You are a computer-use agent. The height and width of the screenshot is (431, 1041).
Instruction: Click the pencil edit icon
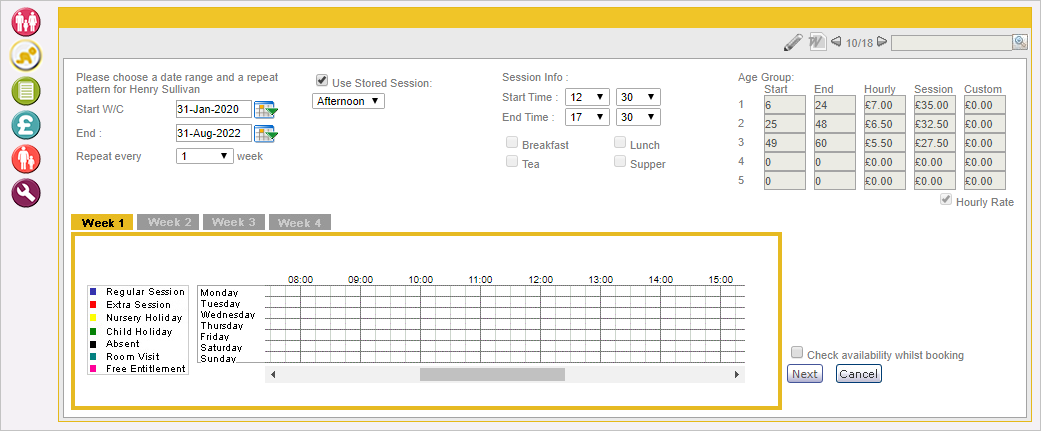pyautogui.click(x=793, y=43)
